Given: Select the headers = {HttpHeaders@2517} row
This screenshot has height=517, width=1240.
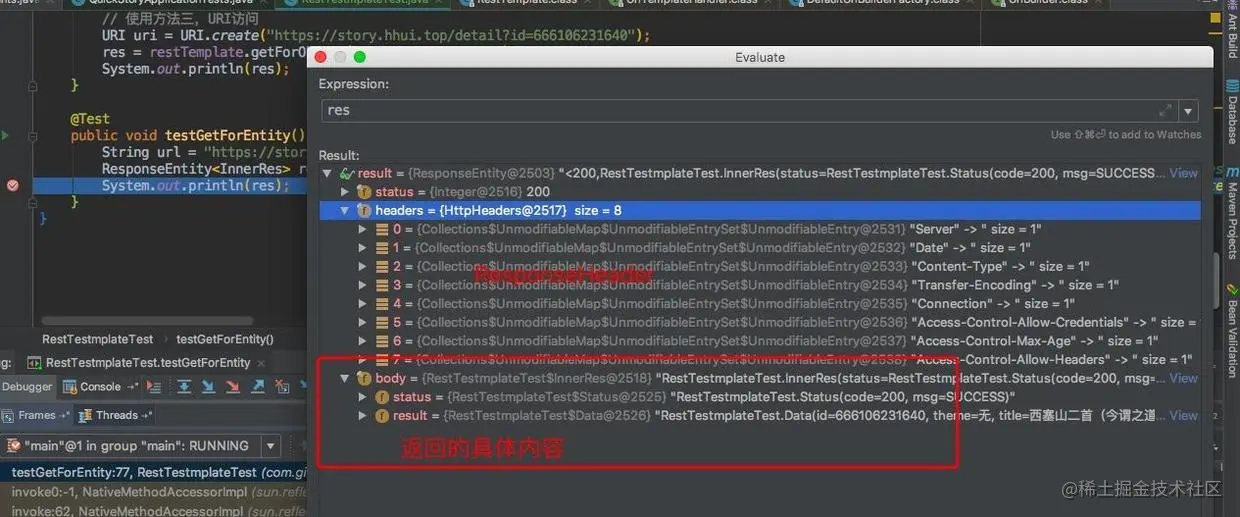Looking at the screenshot, I should pos(759,210).
